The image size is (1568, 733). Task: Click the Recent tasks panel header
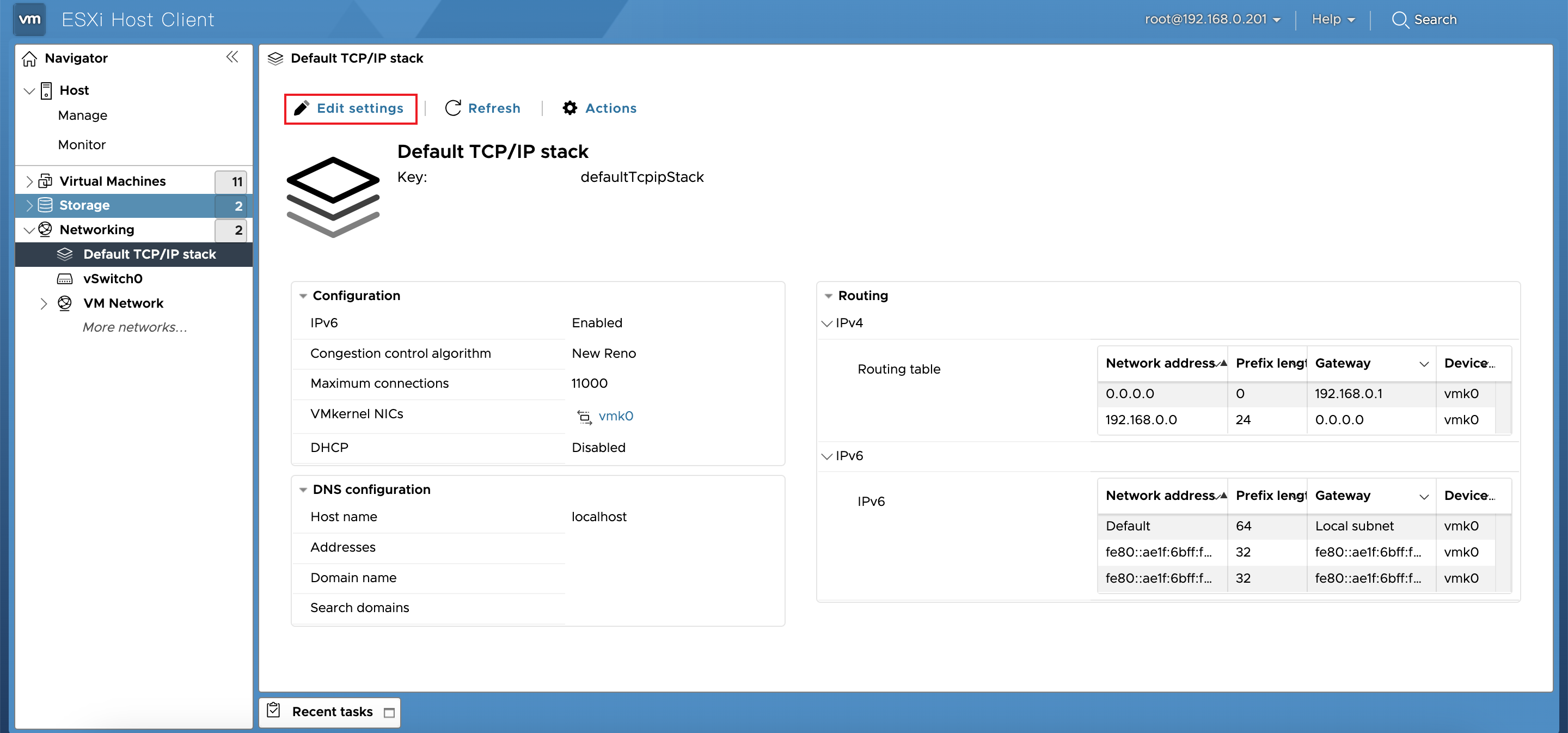click(329, 712)
